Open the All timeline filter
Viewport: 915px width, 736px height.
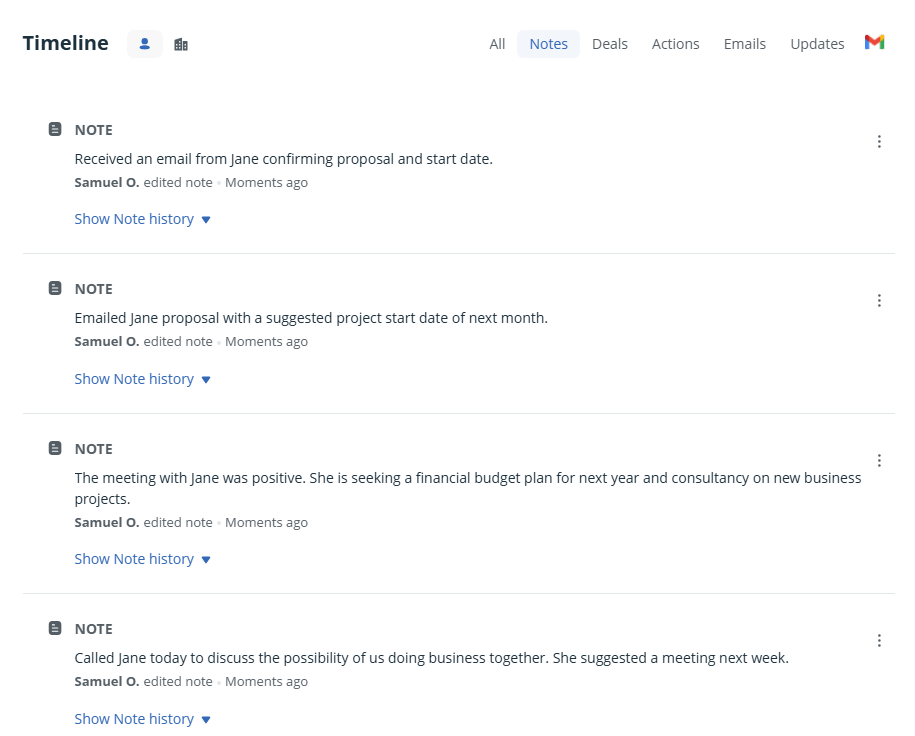tap(497, 43)
